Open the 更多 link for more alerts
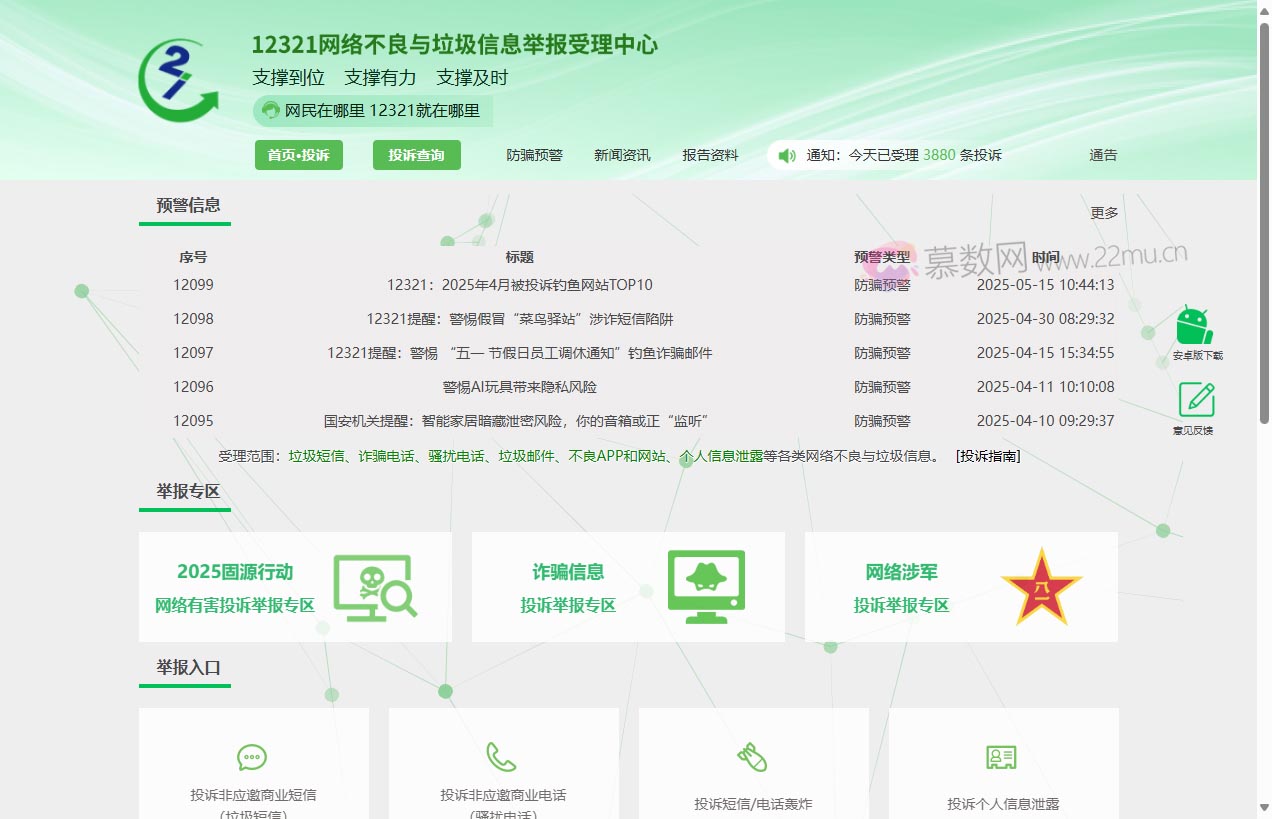Viewport: 1272px width, 819px height. click(1103, 212)
